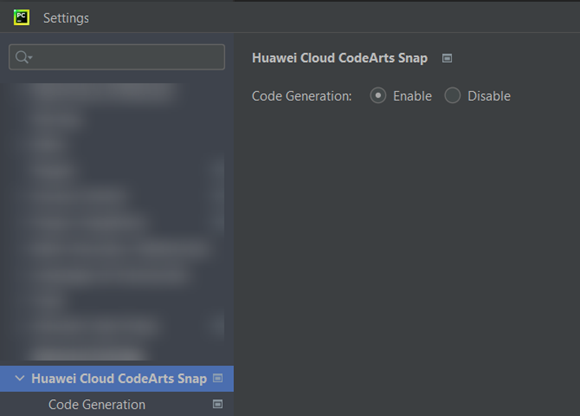Viewport: 580px width, 416px height.
Task: Click the Enable option label text
Action: 412,96
